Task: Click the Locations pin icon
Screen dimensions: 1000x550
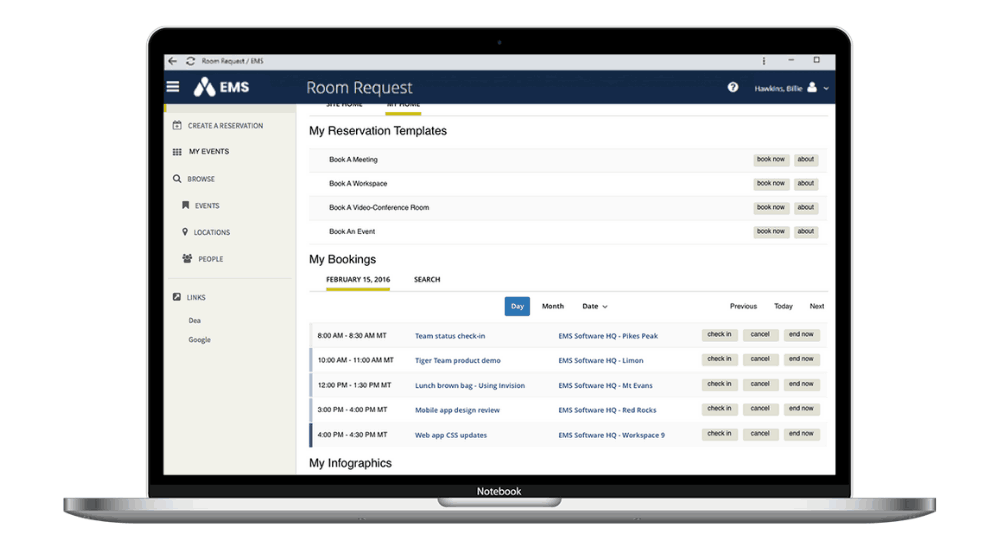Action: tap(185, 232)
